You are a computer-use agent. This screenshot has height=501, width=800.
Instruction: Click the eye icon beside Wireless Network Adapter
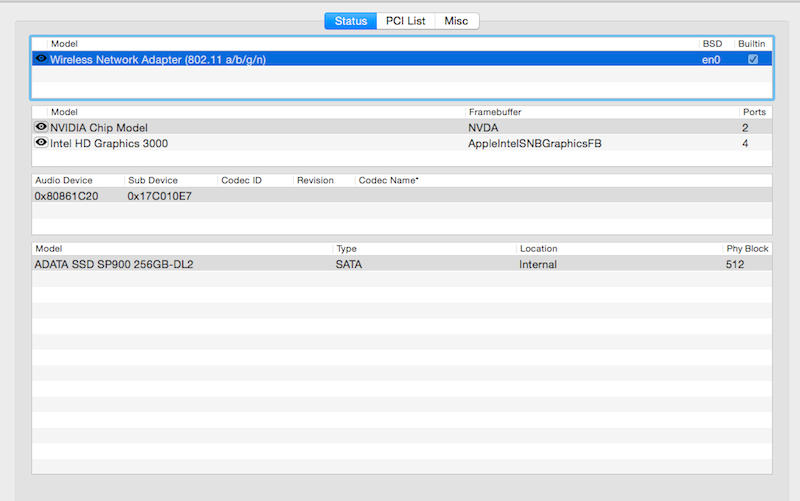41,59
